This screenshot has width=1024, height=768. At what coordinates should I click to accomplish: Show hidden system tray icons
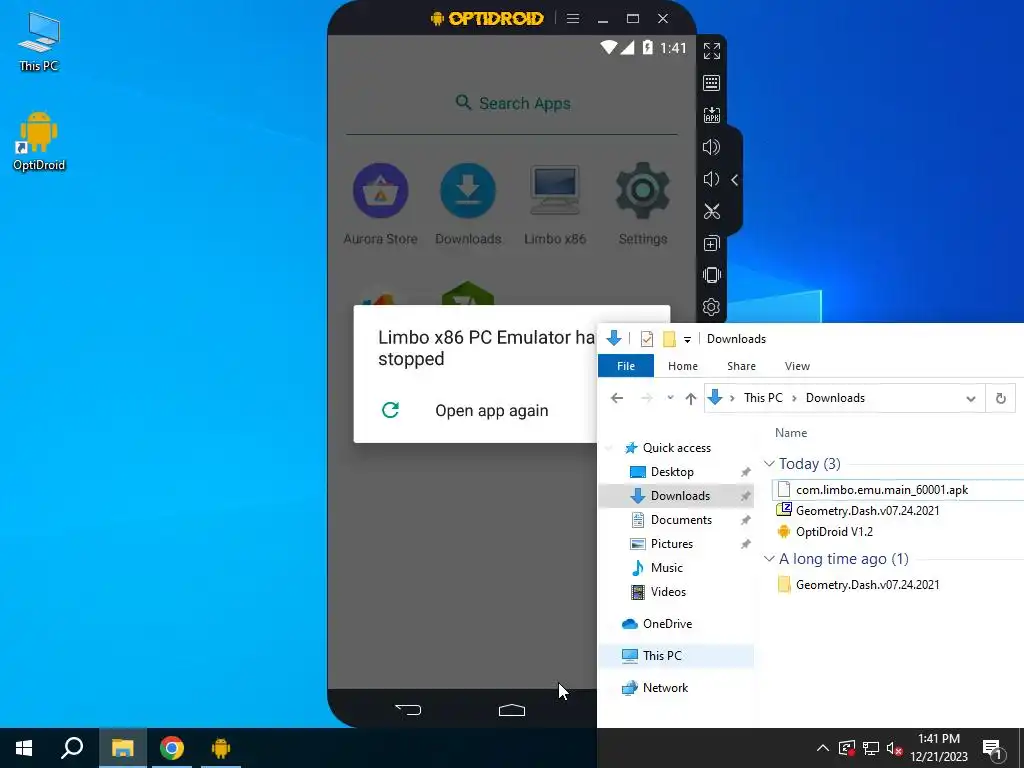(823, 748)
